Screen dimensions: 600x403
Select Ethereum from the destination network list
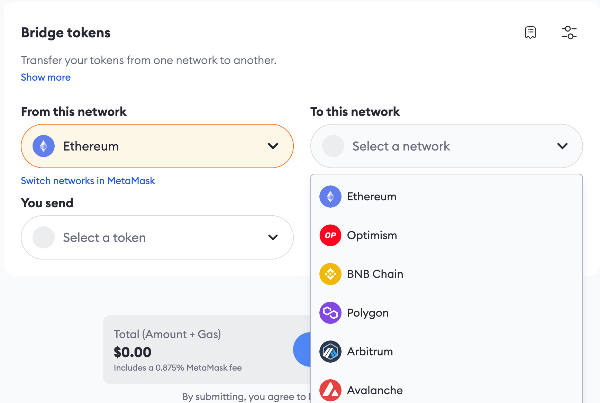(372, 197)
